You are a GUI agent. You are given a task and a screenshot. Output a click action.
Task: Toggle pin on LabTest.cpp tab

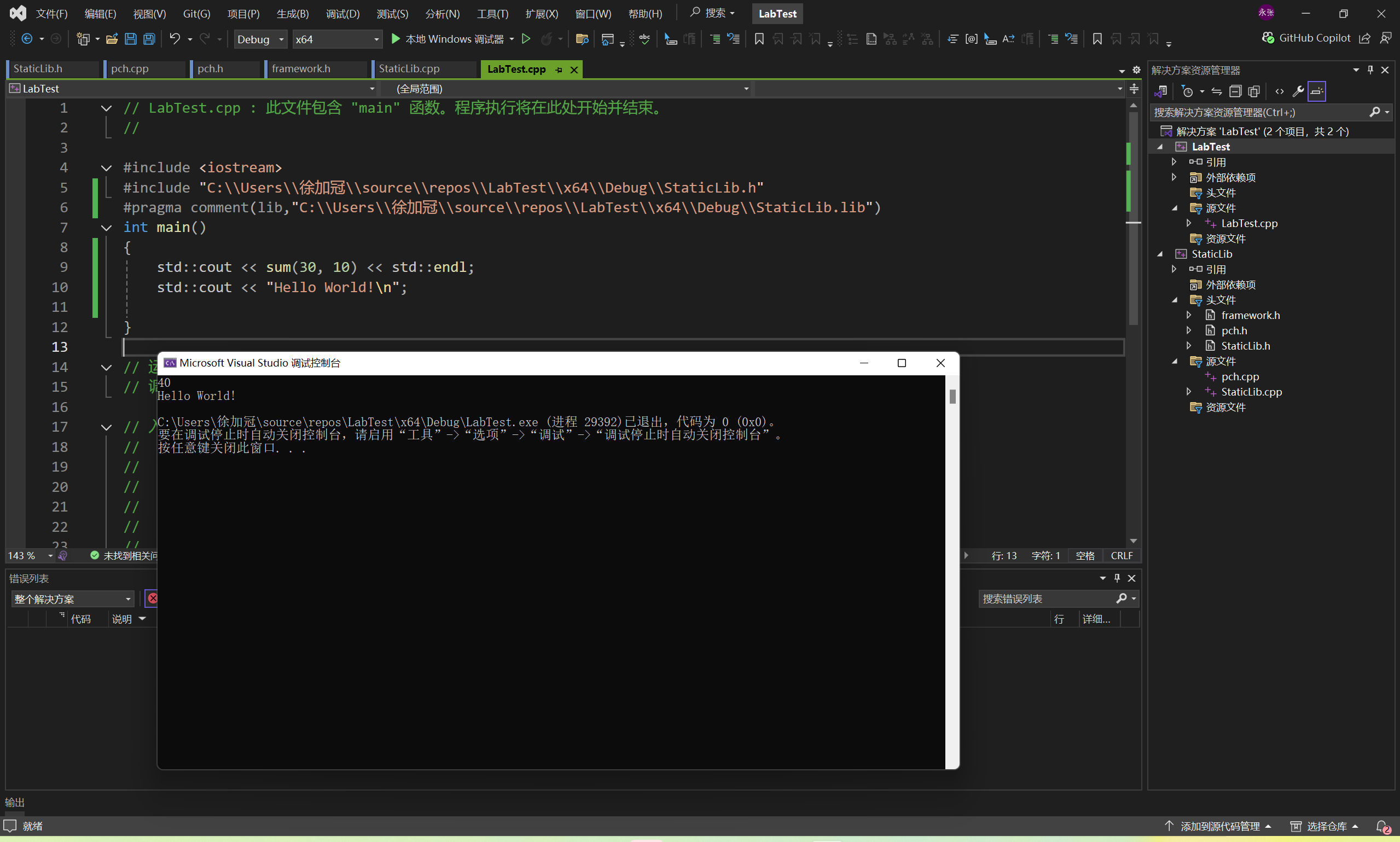pyautogui.click(x=559, y=70)
